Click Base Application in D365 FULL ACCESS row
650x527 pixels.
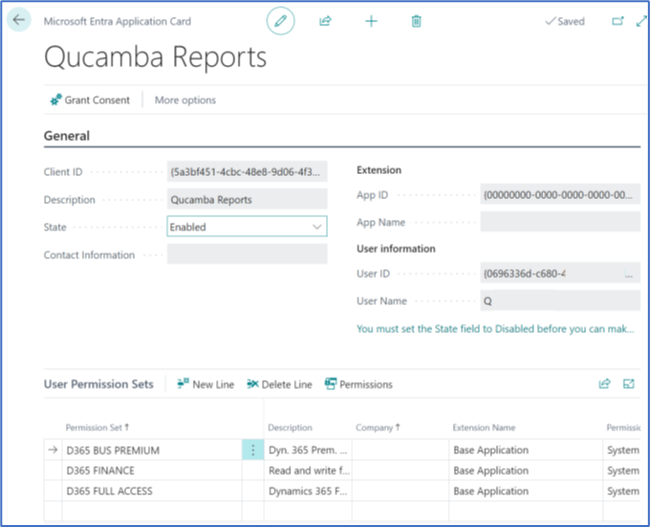click(526, 491)
